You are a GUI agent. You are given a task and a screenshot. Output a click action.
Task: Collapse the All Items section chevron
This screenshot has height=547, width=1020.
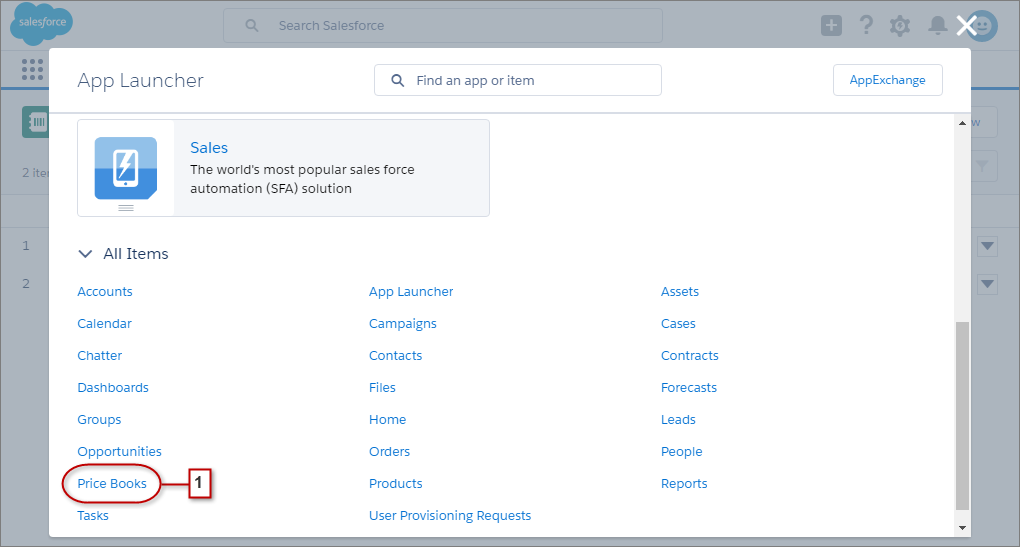[85, 254]
